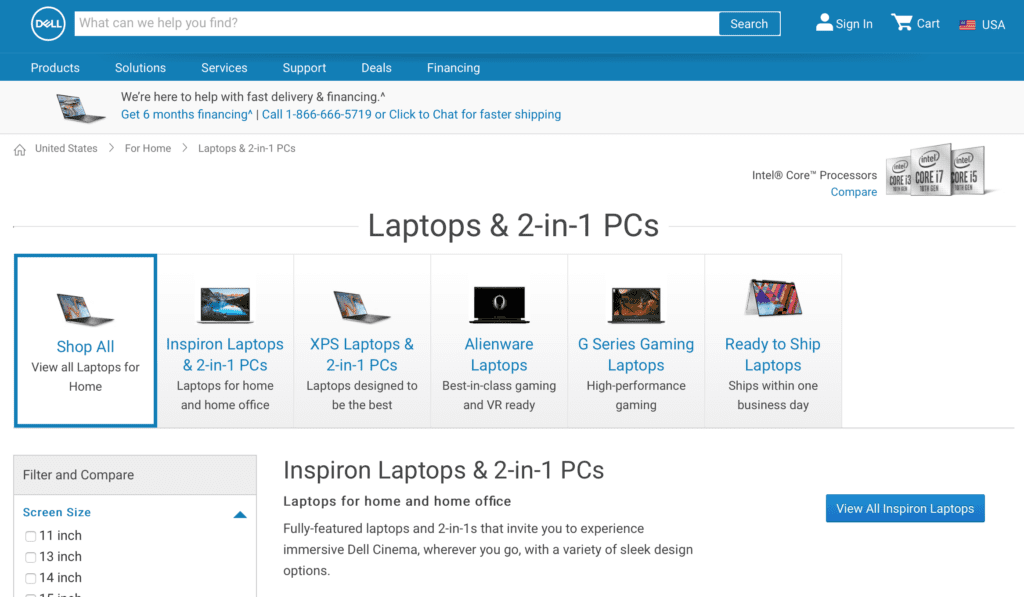Click the Intel Core i7 badge
1024x597 pixels.
tap(930, 169)
